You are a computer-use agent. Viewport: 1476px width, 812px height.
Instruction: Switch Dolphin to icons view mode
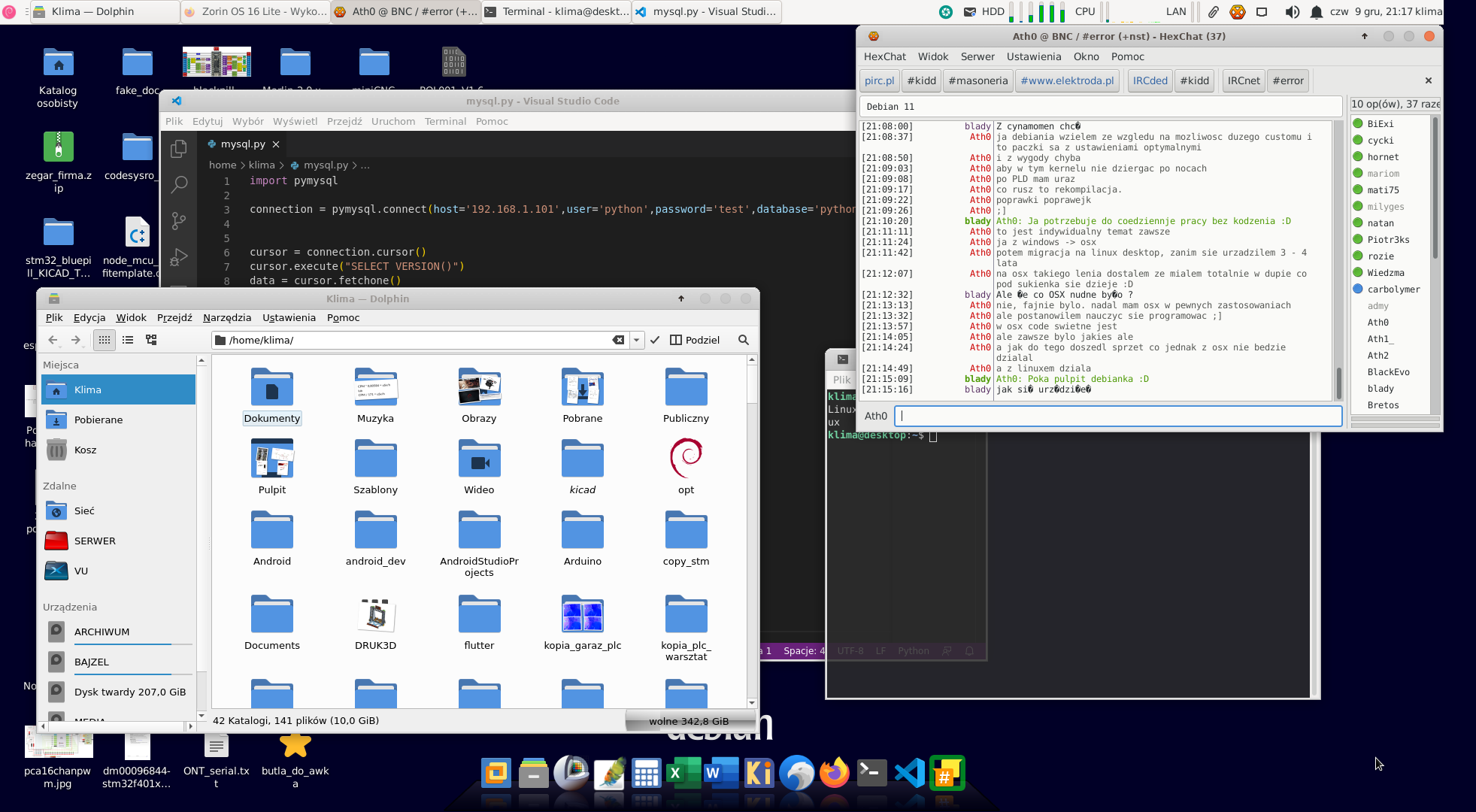pos(105,340)
